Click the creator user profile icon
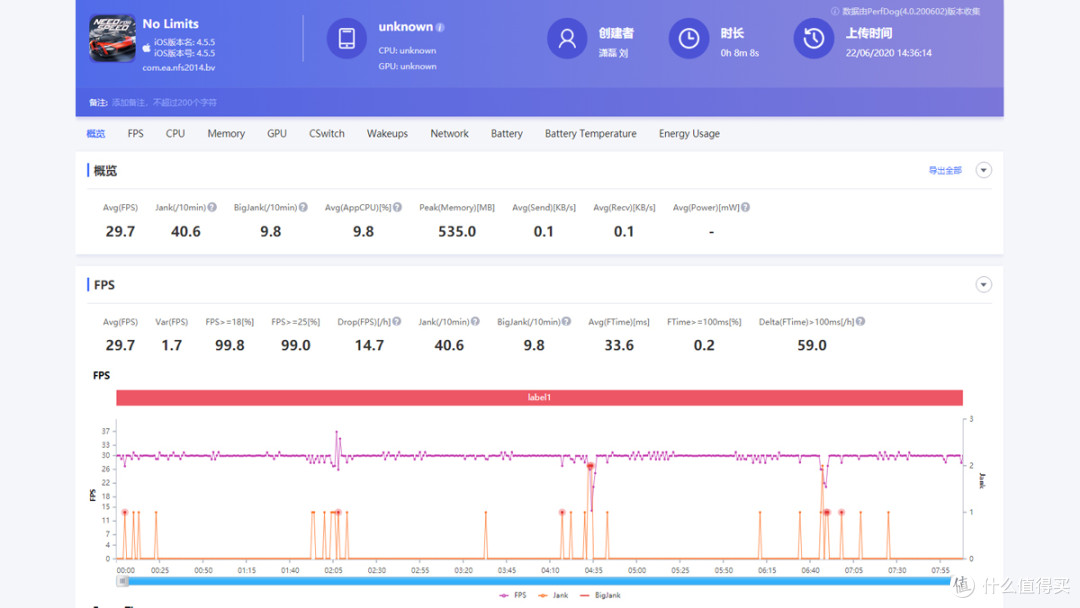Viewport: 1080px width, 608px height. point(567,39)
